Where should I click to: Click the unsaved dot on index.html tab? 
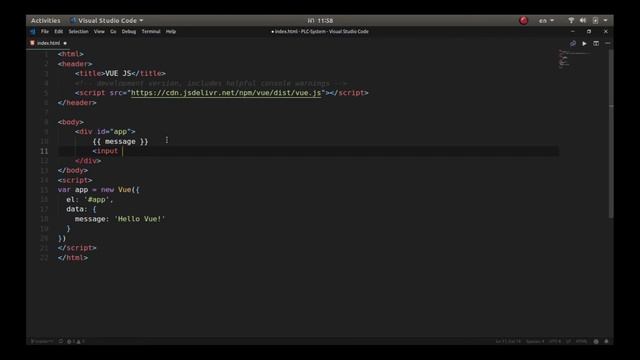(x=65, y=43)
